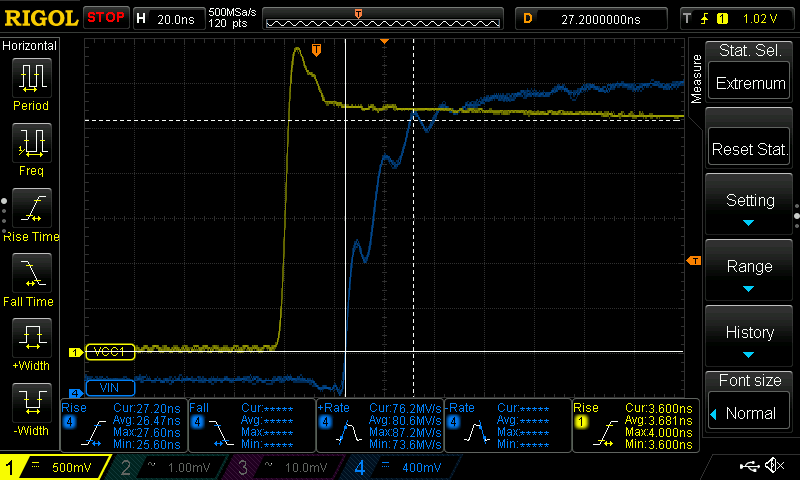Viewport: 800px width, 480px height.
Task: Click +Rate Max:87.2MV/s value
Action: (405, 433)
